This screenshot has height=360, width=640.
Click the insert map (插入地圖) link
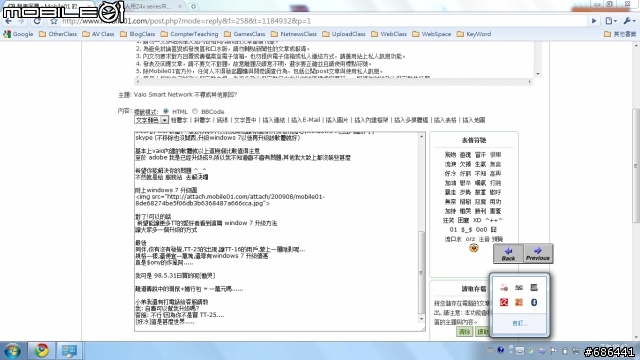473,120
